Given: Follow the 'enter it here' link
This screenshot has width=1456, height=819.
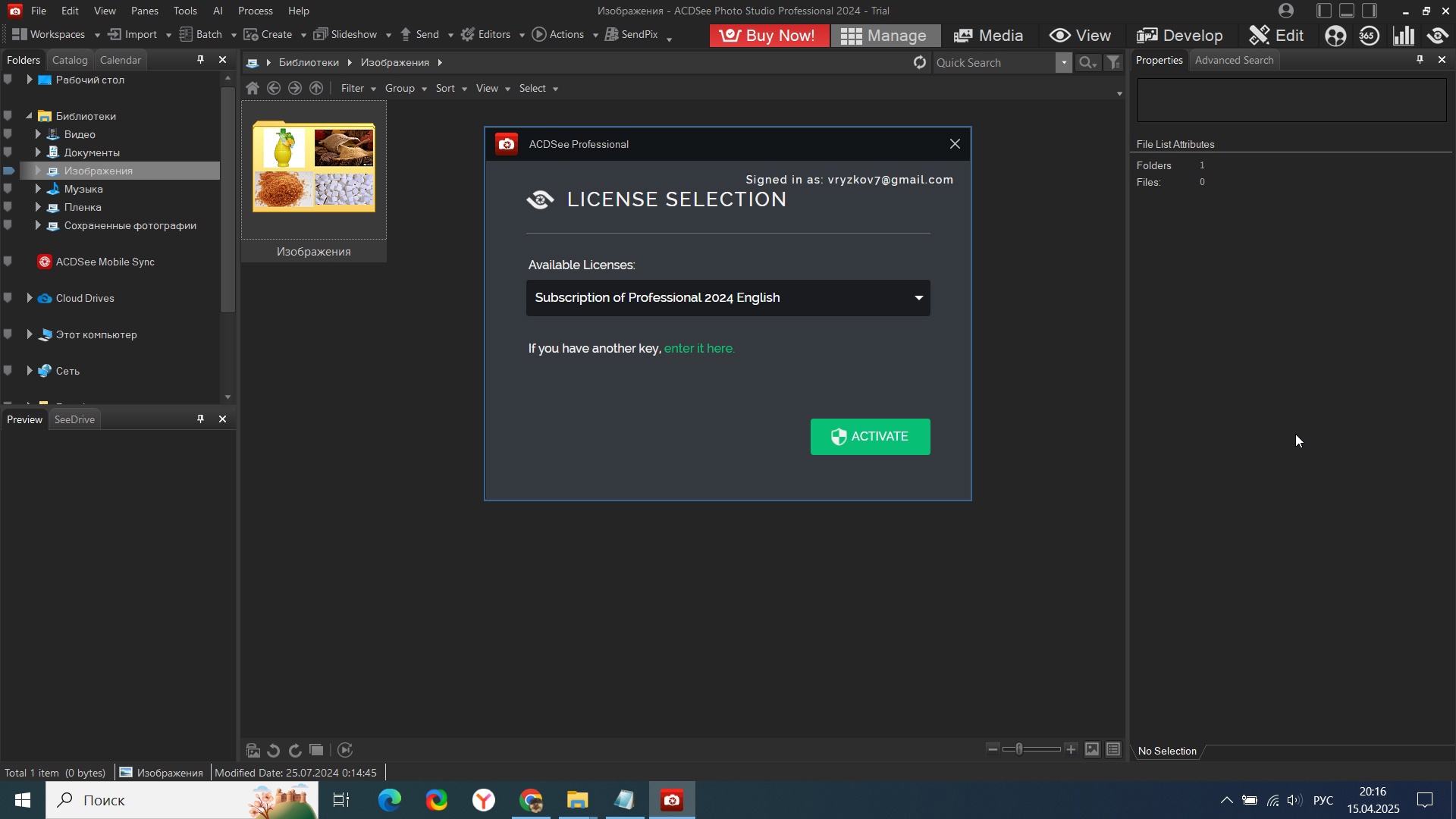Looking at the screenshot, I should (698, 349).
